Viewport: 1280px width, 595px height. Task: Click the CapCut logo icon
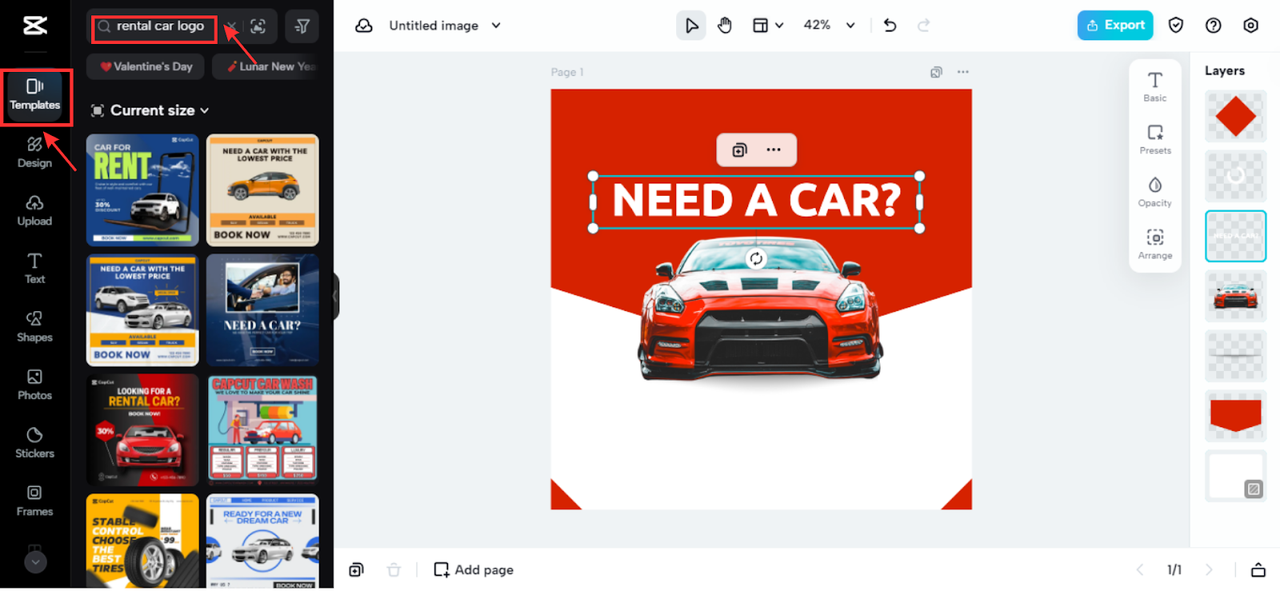click(x=35, y=27)
